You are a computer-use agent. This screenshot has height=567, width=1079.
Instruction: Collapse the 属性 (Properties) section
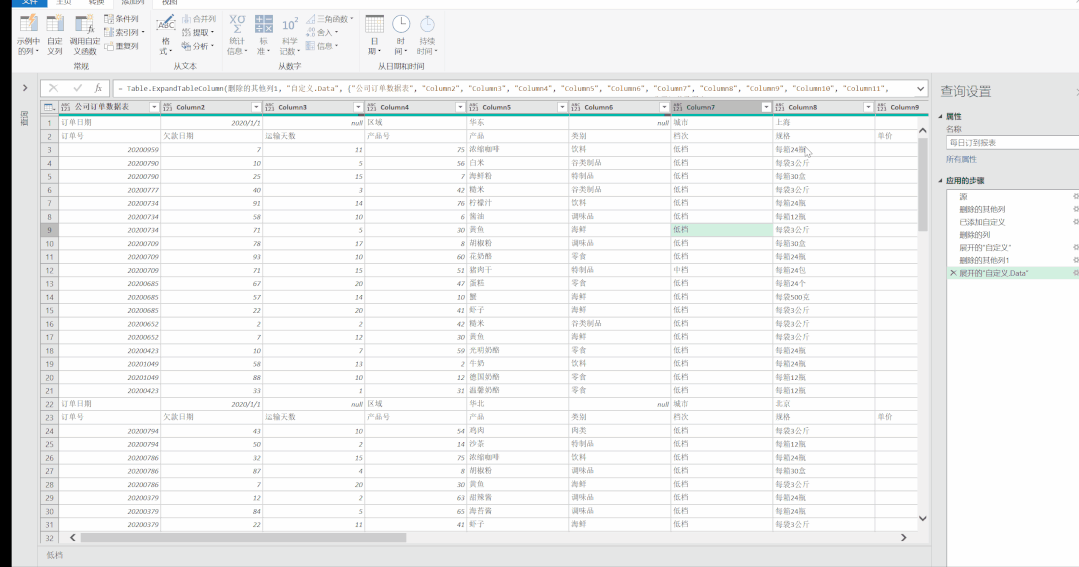click(x=941, y=116)
